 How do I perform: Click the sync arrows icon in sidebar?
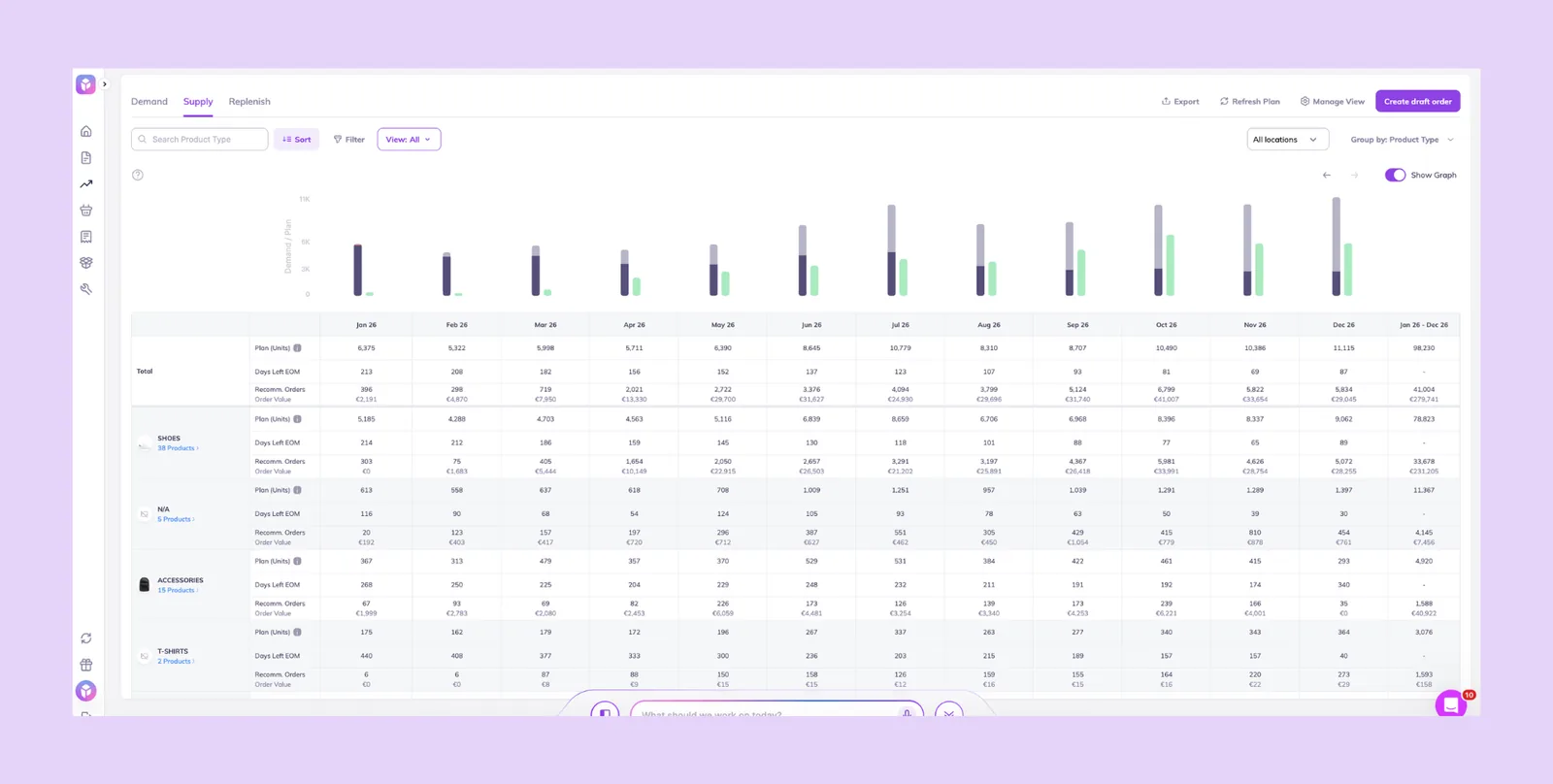[86, 638]
